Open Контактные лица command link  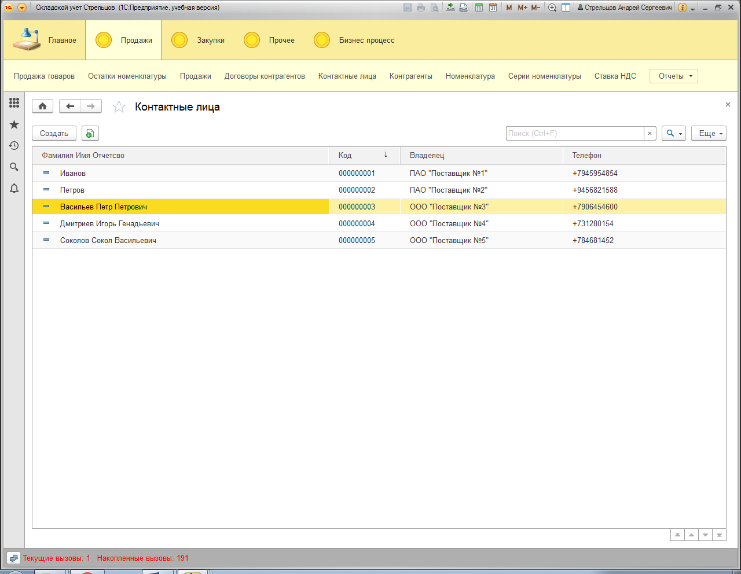[347, 76]
